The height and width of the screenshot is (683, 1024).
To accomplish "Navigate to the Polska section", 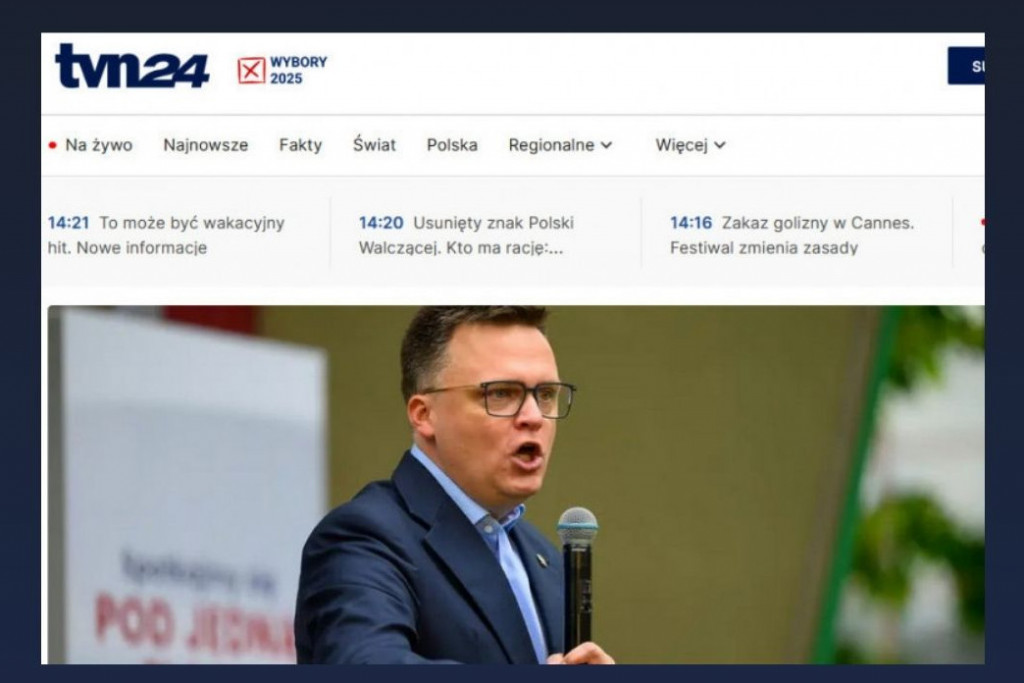I will tap(452, 145).
